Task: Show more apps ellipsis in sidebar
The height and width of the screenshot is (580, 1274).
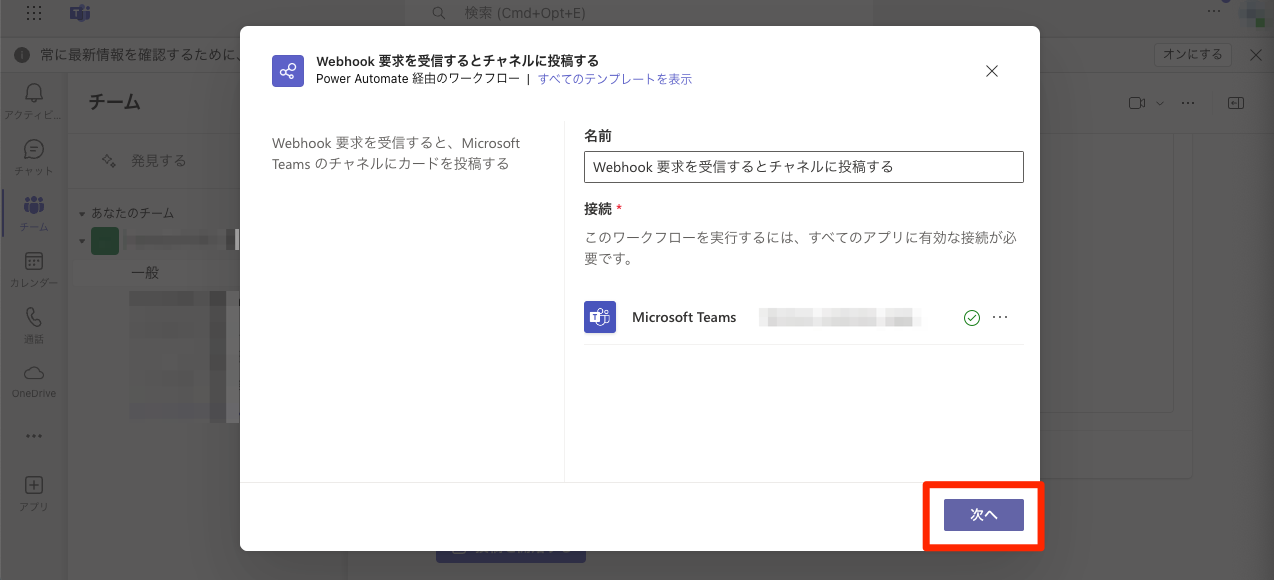Action: 34,436
